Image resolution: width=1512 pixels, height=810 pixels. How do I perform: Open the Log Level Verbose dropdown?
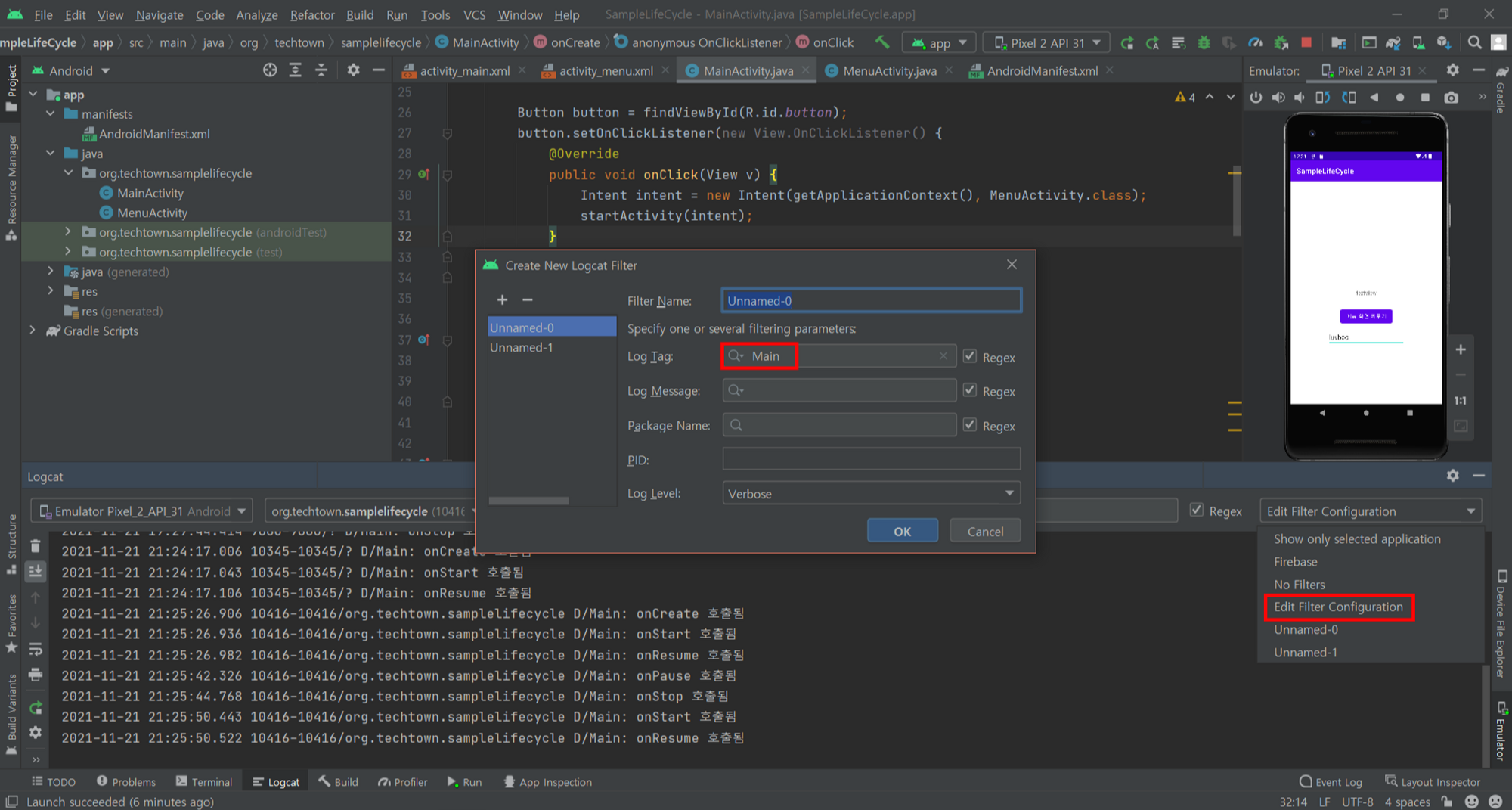point(871,494)
